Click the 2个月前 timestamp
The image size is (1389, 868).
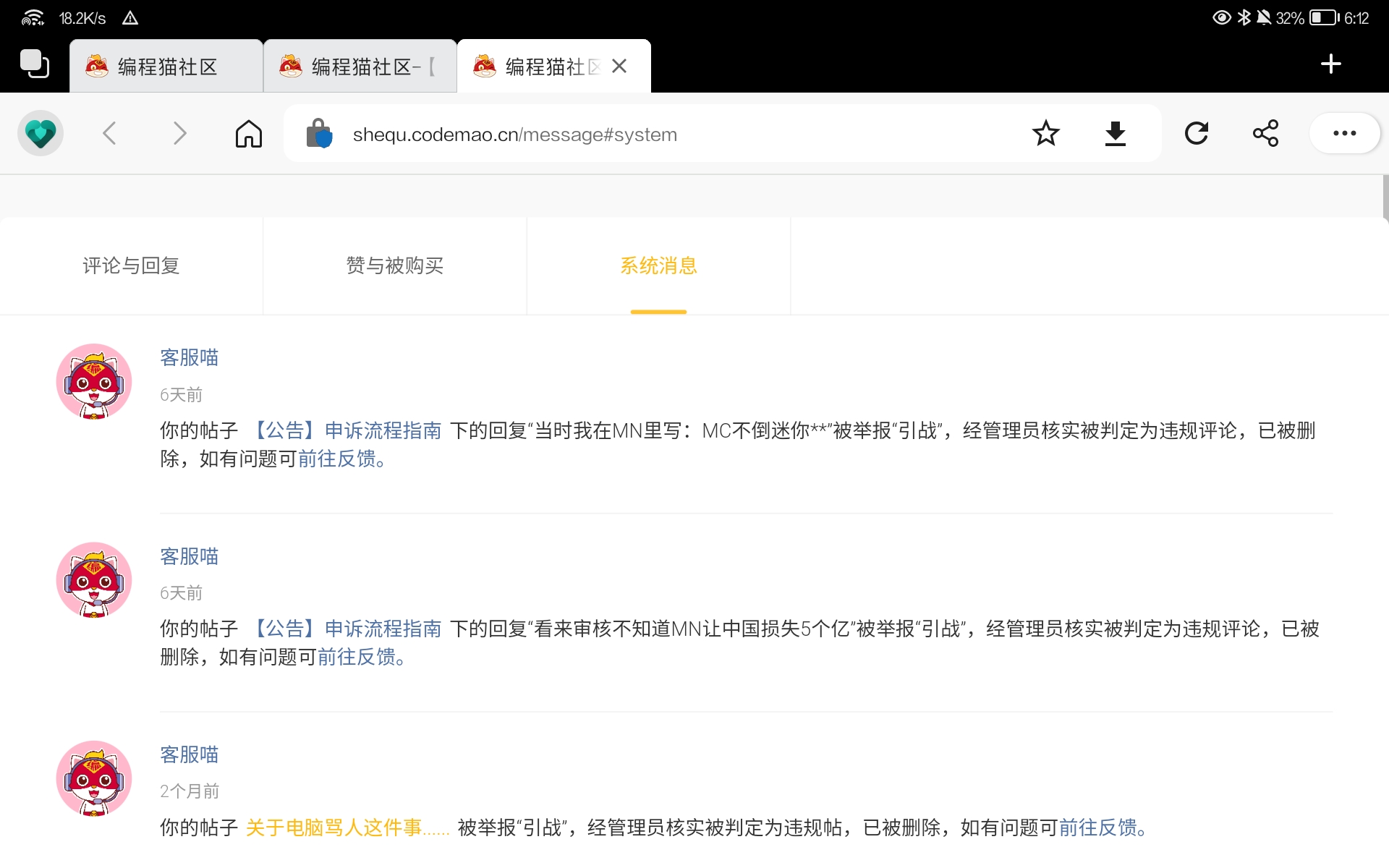190,791
